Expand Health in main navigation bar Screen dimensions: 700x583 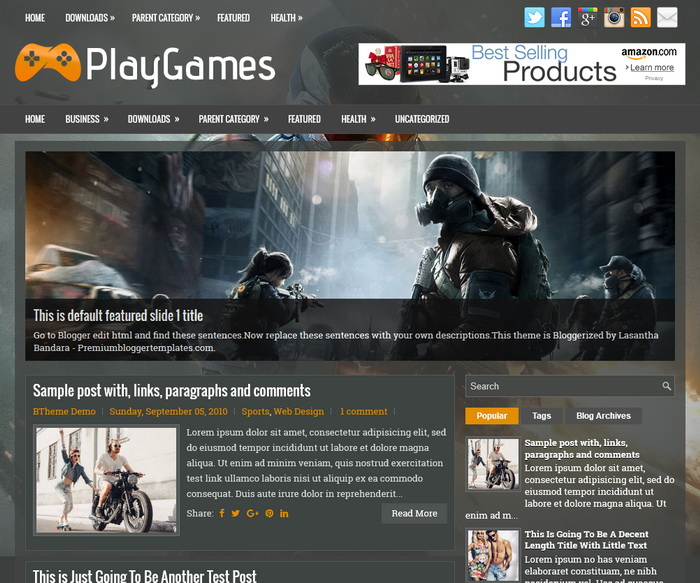(x=358, y=119)
